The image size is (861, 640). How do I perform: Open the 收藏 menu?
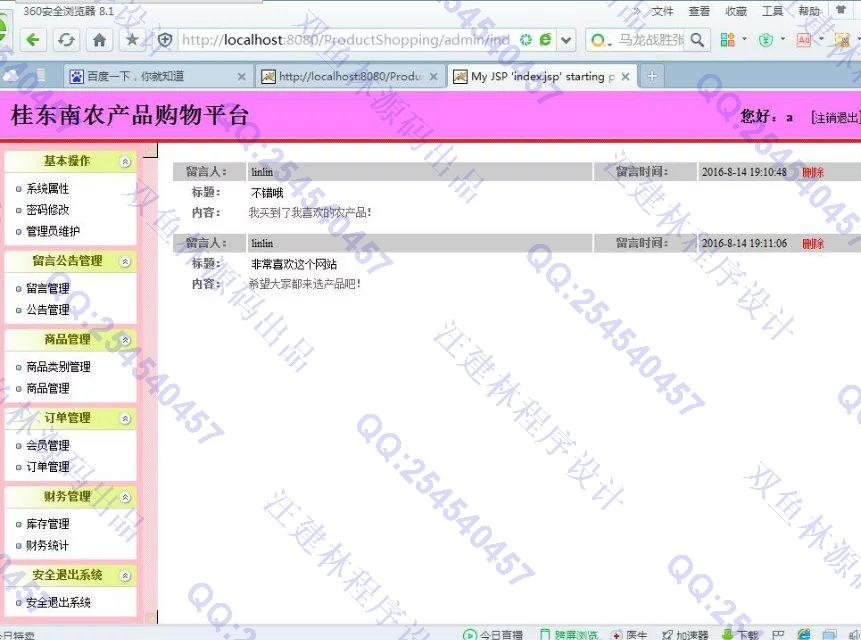click(736, 11)
